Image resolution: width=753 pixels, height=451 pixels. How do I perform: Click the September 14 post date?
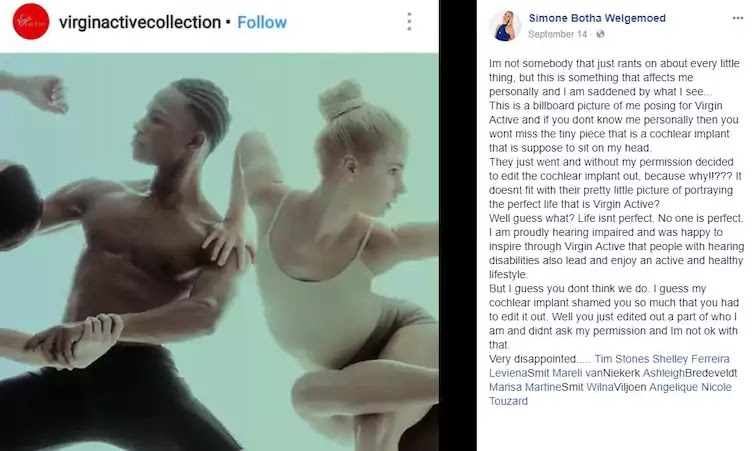558,34
